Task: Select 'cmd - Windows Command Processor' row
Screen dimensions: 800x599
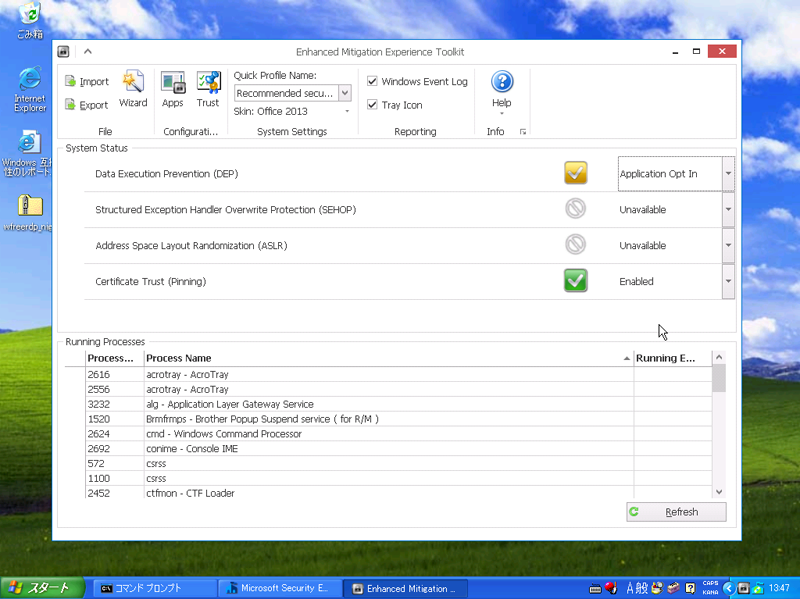Action: [399, 434]
